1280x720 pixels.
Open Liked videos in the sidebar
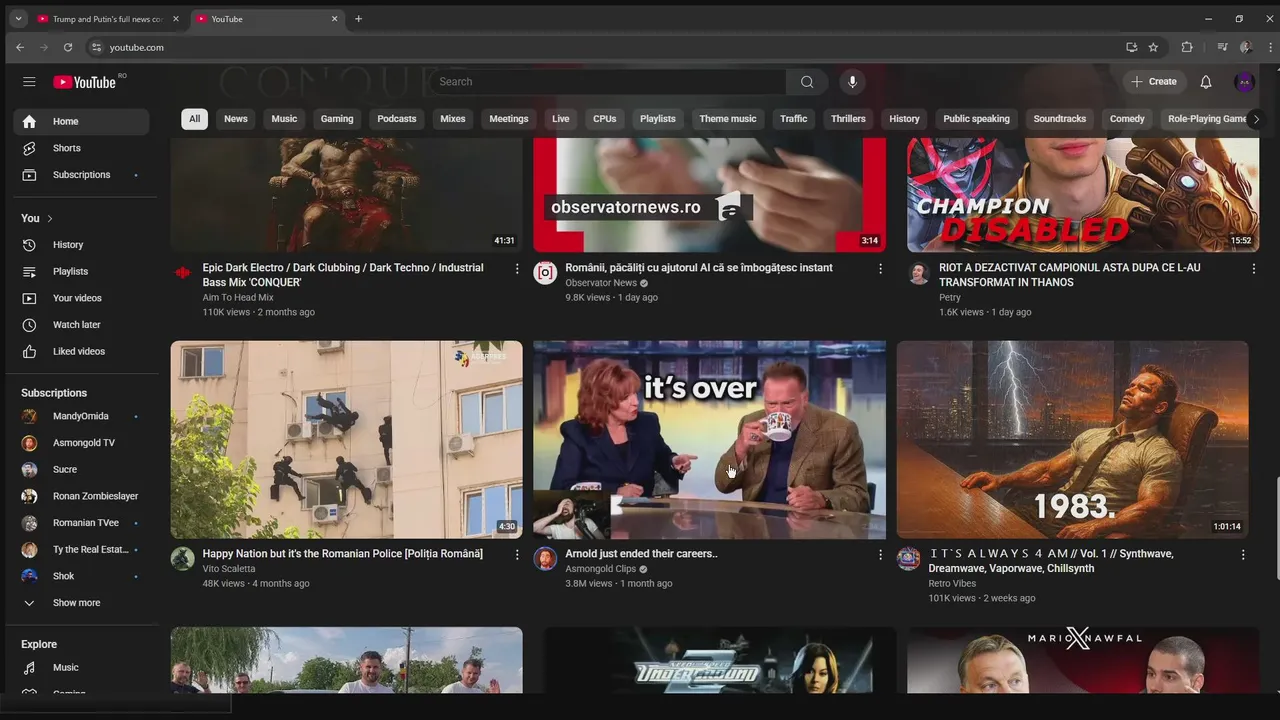(80, 352)
